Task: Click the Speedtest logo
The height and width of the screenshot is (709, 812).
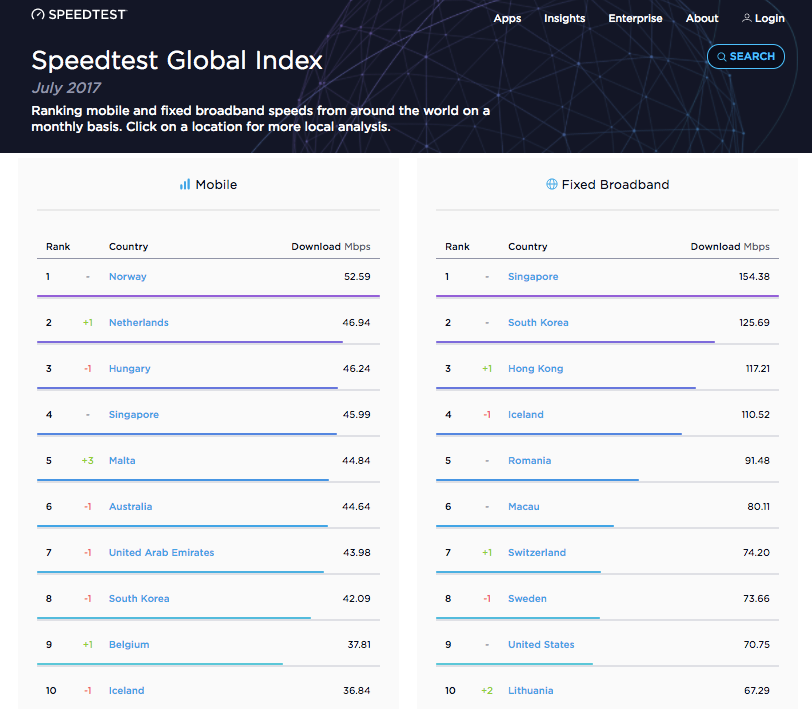Action: (x=79, y=15)
